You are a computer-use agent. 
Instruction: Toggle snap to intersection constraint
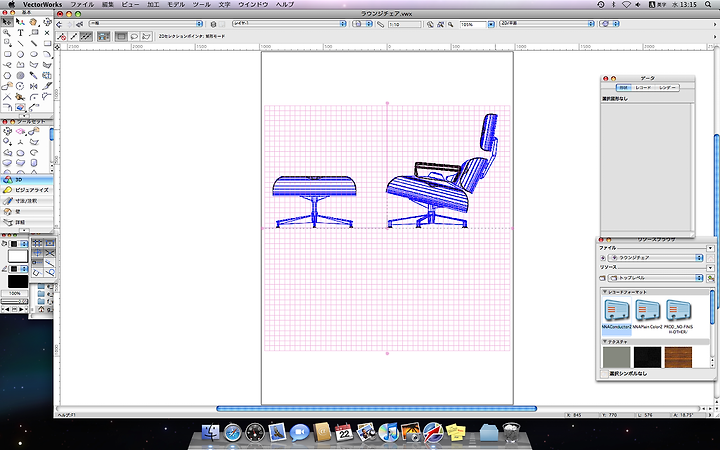(x=50, y=253)
